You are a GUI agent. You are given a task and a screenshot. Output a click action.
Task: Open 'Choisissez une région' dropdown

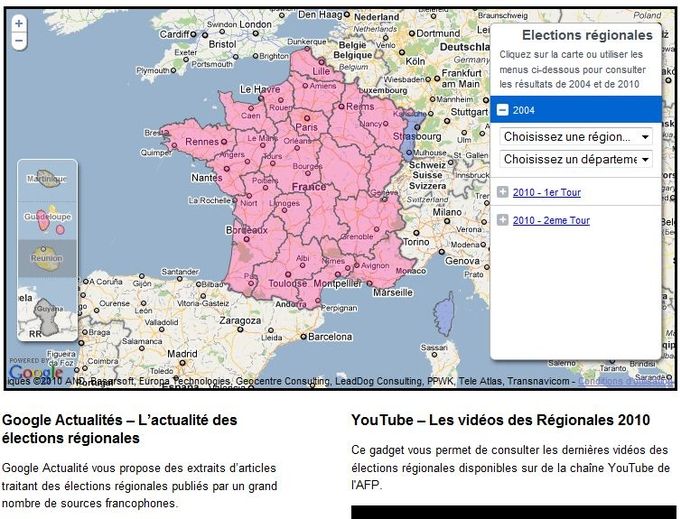pos(576,137)
